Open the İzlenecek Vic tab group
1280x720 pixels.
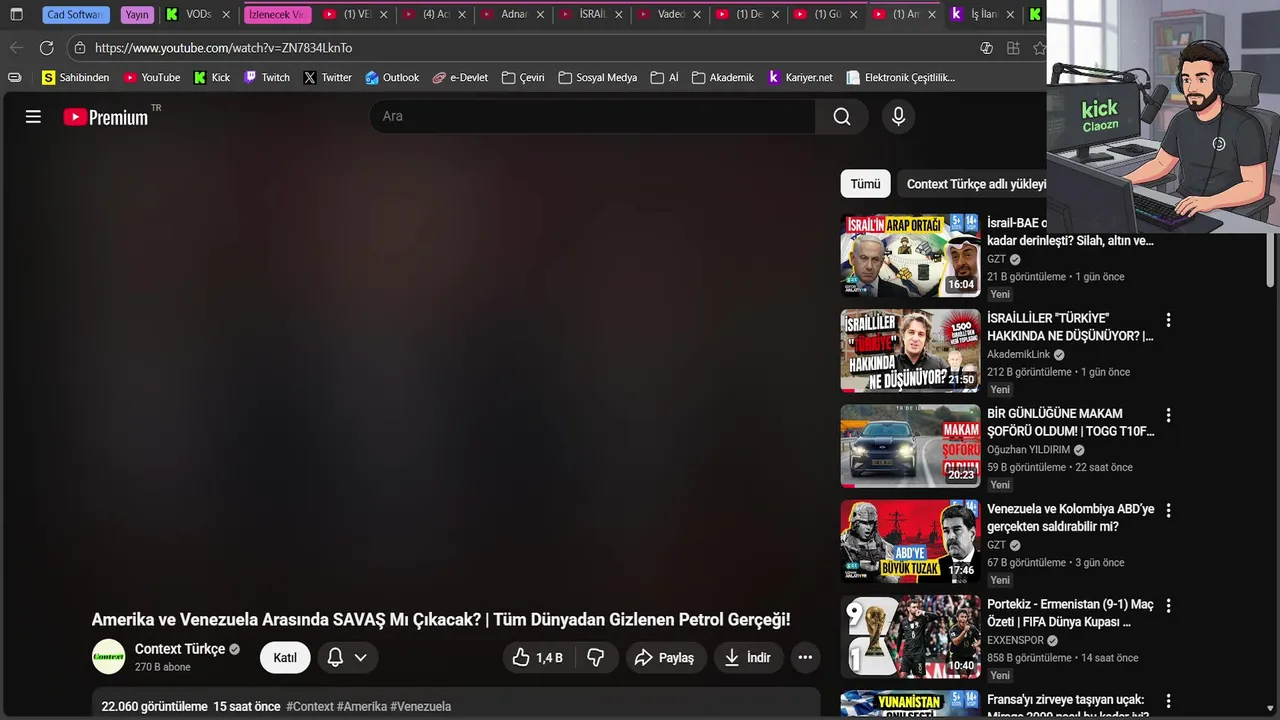(277, 15)
